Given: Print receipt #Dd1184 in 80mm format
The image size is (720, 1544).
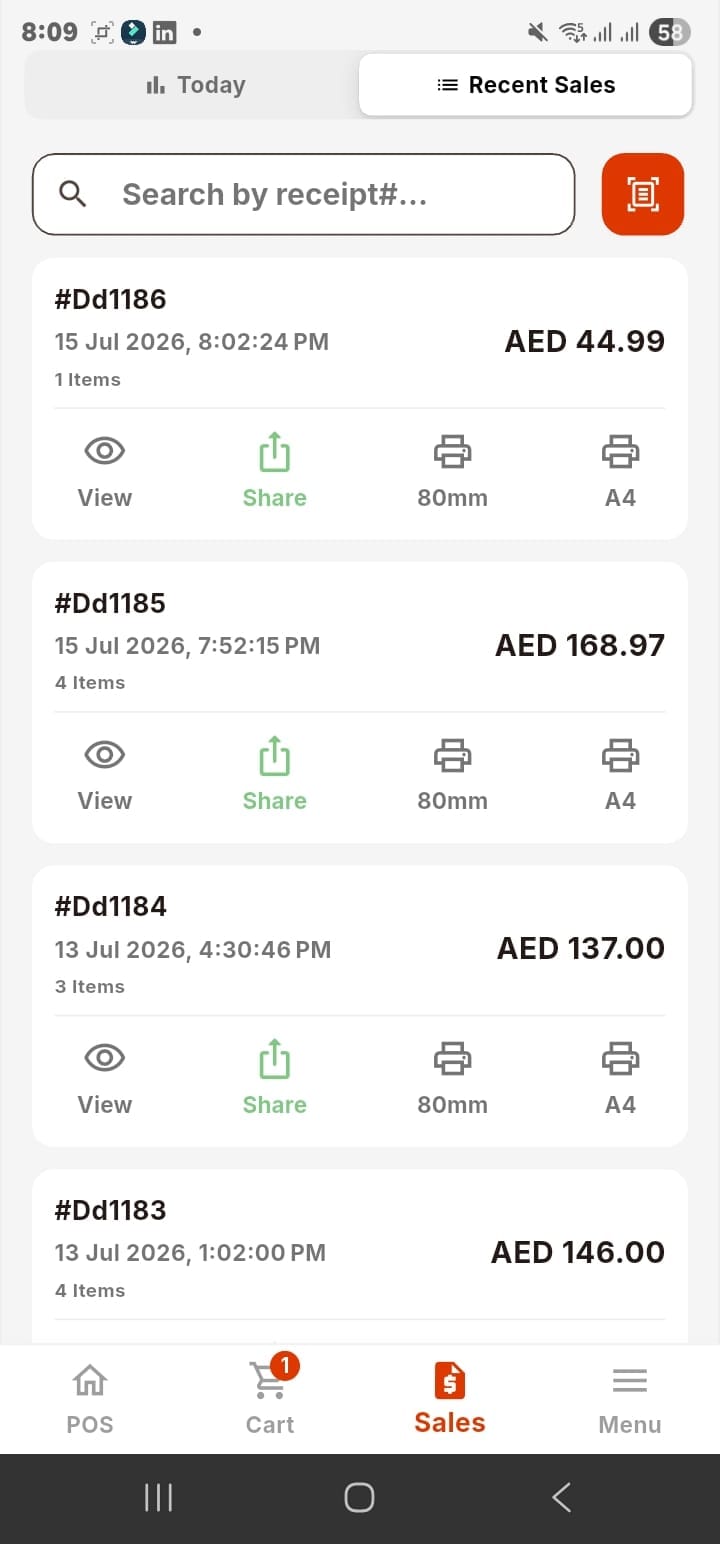Looking at the screenshot, I should click(x=452, y=1078).
